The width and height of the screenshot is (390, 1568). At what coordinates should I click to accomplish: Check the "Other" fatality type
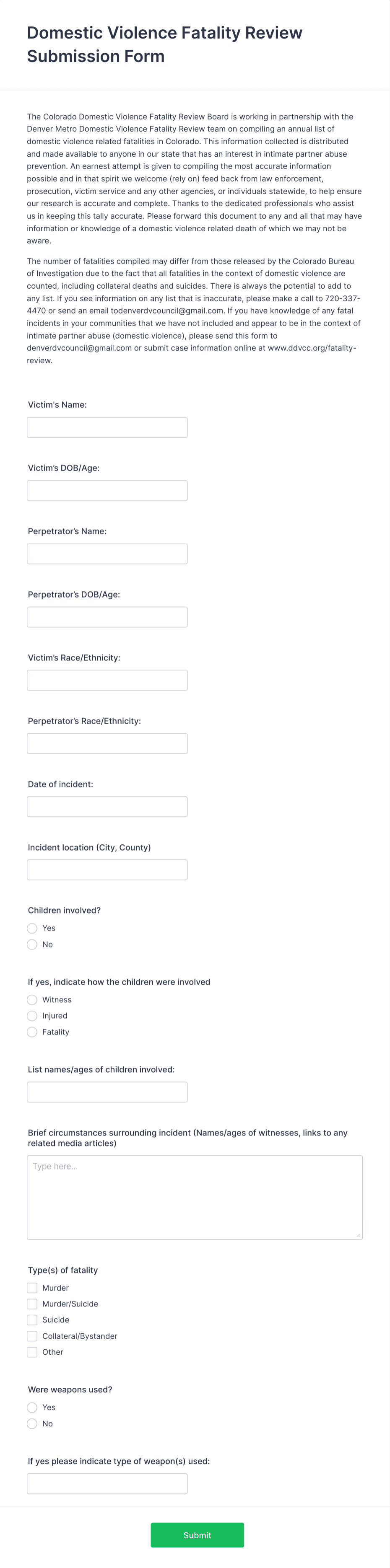point(32,1352)
